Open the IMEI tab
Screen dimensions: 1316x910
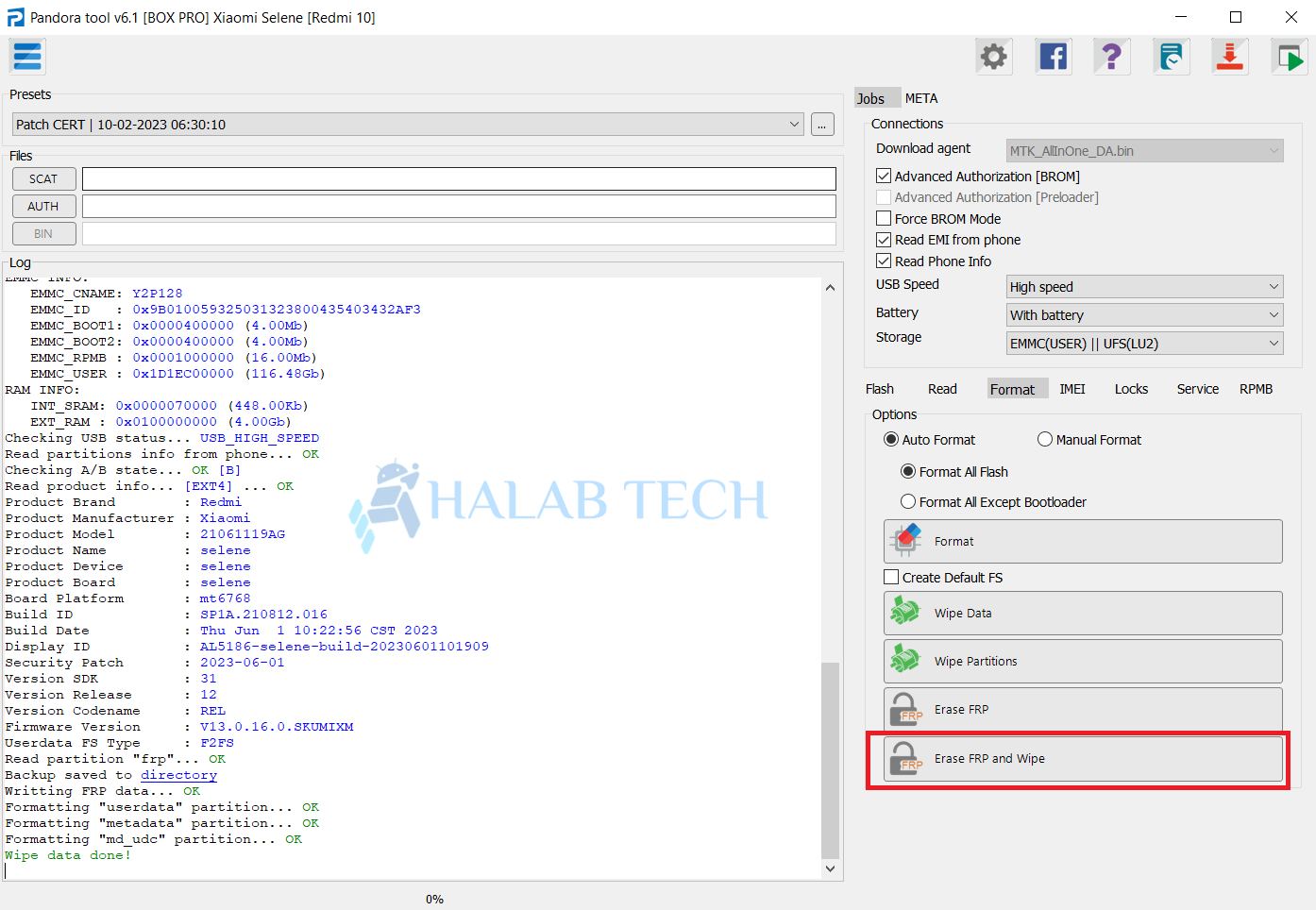(x=1072, y=389)
